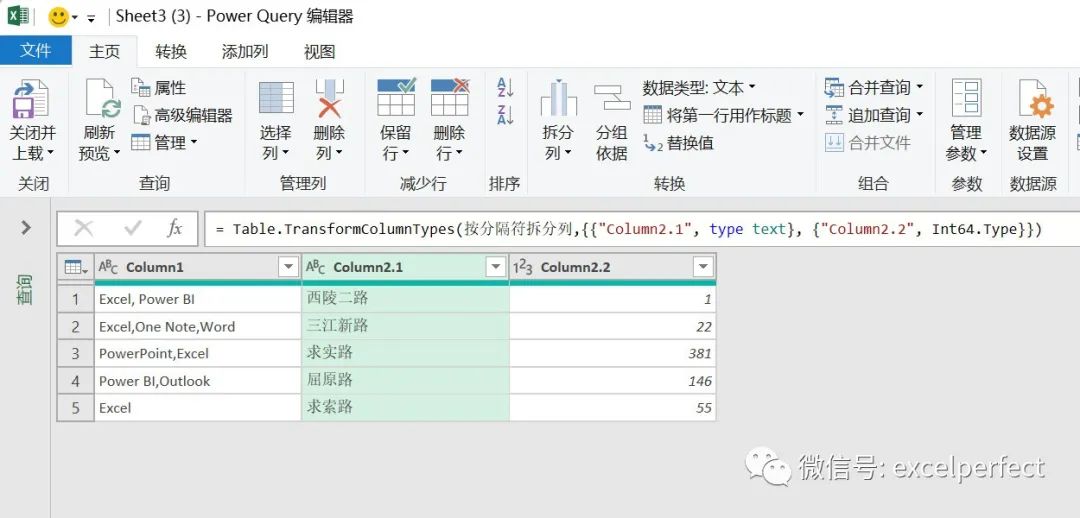This screenshot has width=1080, height=518.
Task: Select cell '求索路'
Action: click(406, 407)
